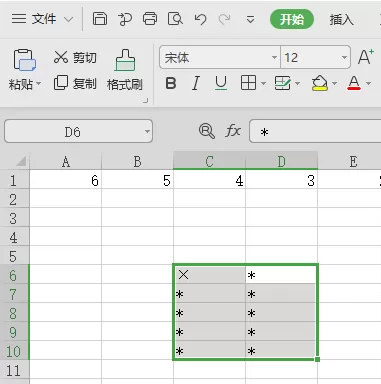Open the Print Preview icon

(x=175, y=19)
